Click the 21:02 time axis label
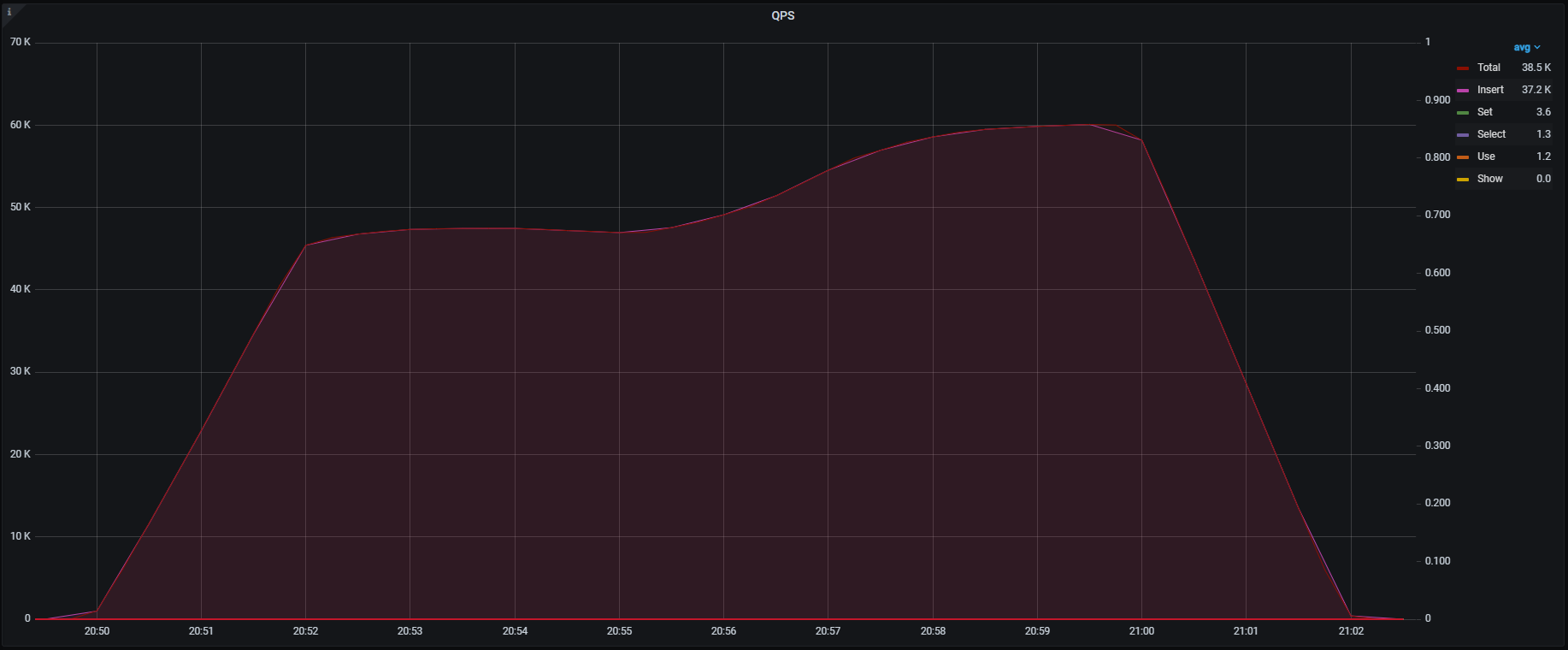Image resolution: width=1568 pixels, height=650 pixels. coord(1351,631)
